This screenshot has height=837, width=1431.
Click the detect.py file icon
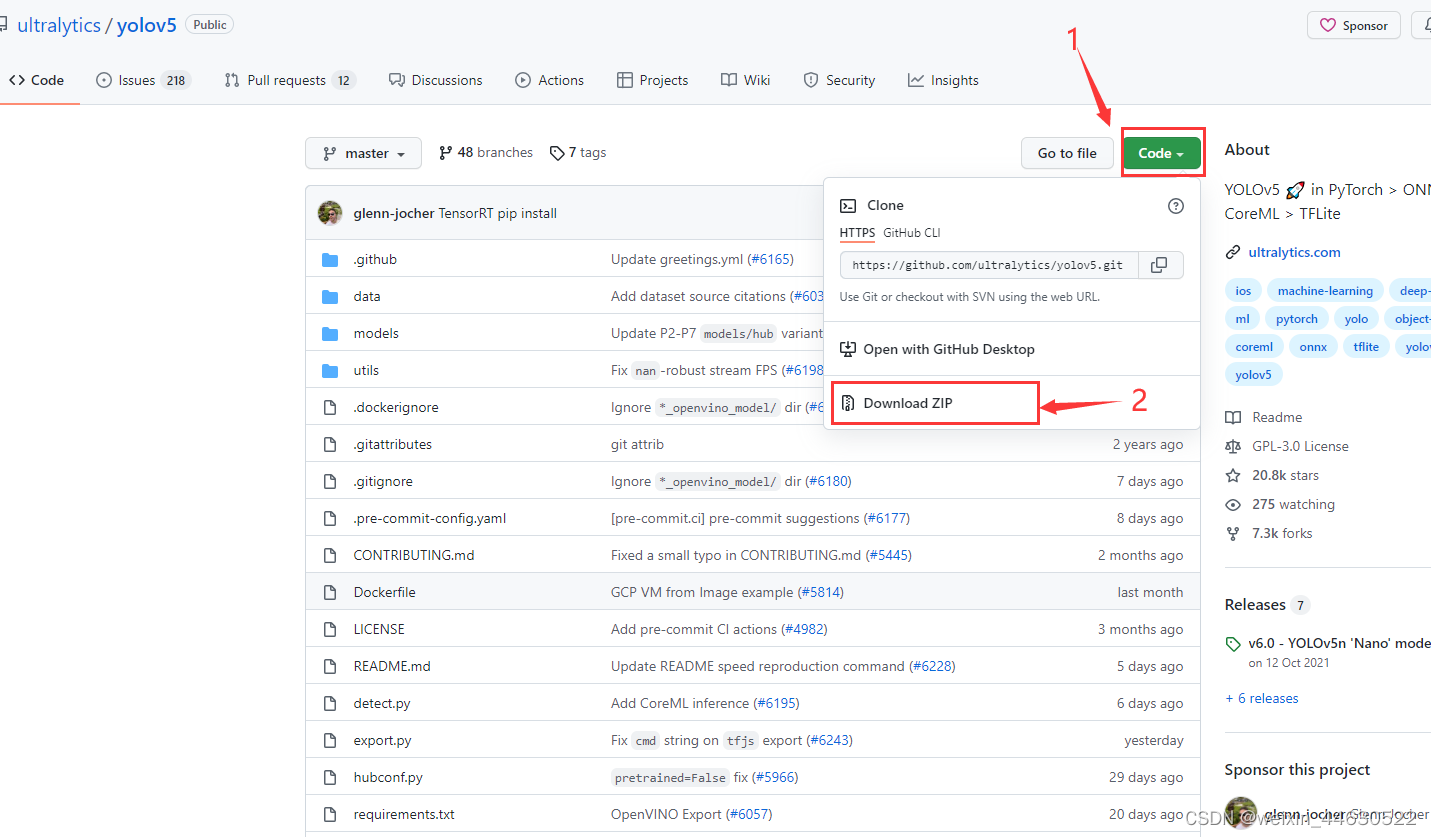pyautogui.click(x=330, y=704)
